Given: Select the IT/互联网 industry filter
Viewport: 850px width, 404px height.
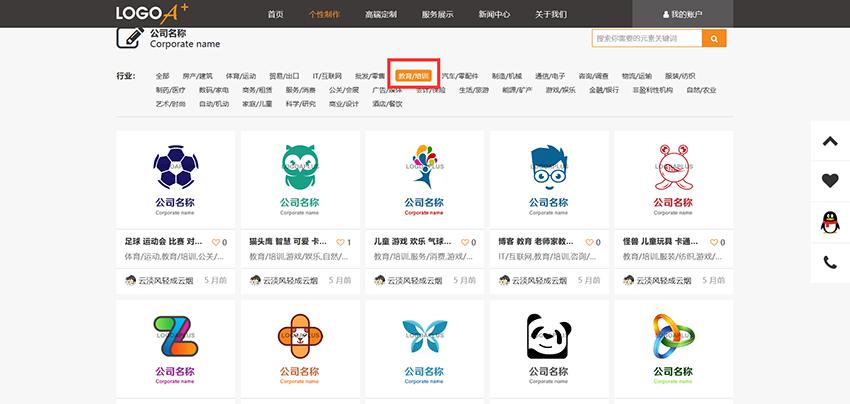Looking at the screenshot, I should click(327, 76).
